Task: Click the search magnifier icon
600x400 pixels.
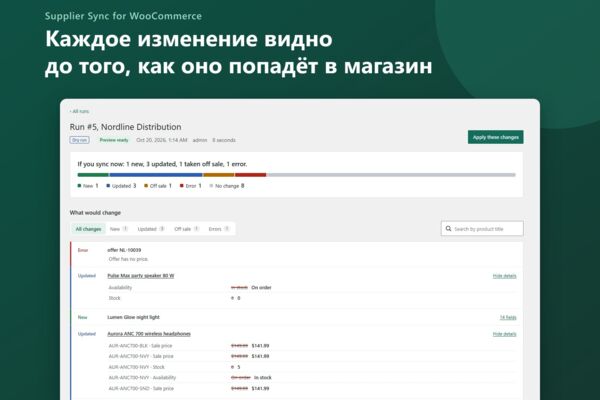Action: (448, 229)
